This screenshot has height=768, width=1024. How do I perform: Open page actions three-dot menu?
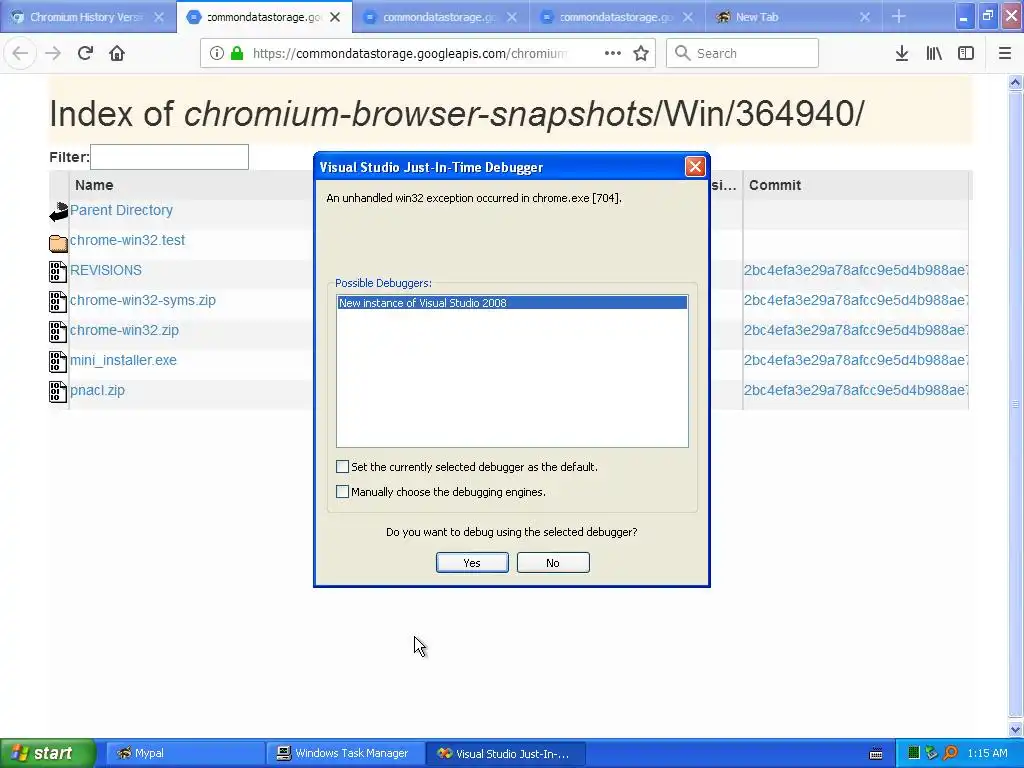point(613,53)
